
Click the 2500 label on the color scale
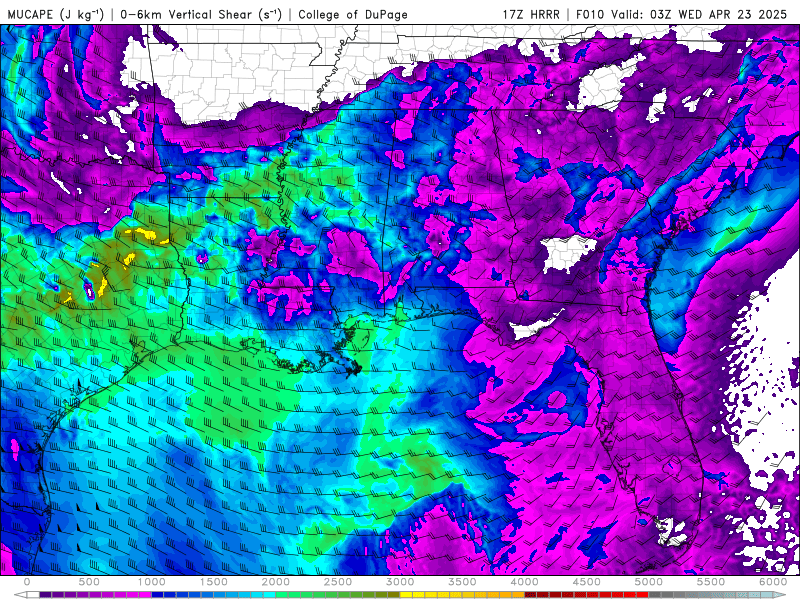pos(338,582)
